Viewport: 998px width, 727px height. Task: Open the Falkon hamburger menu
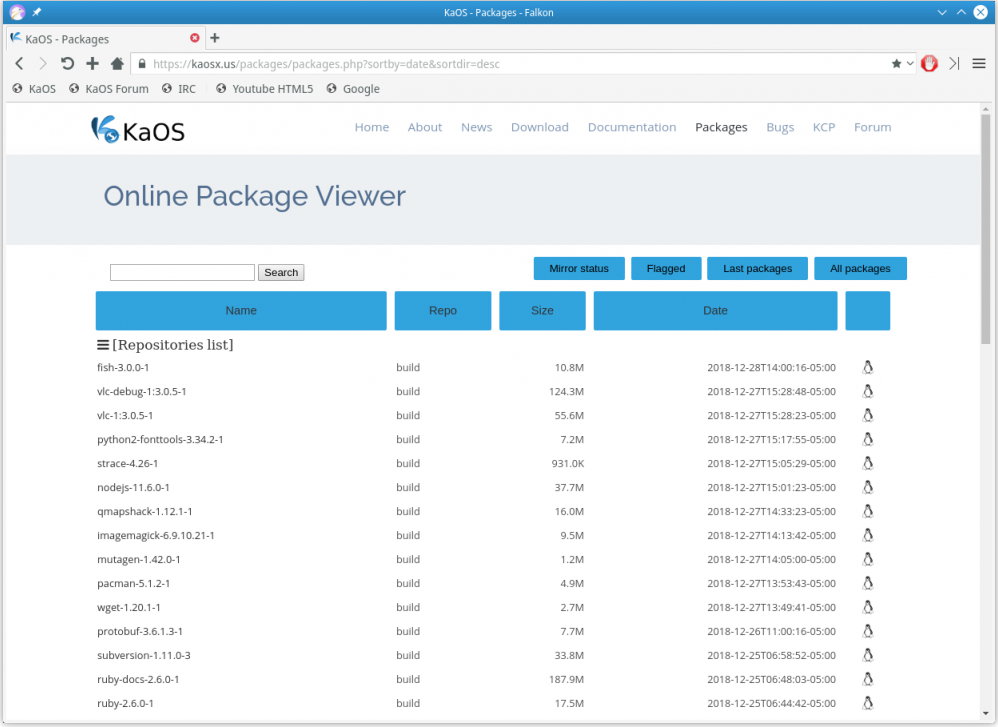coord(979,64)
